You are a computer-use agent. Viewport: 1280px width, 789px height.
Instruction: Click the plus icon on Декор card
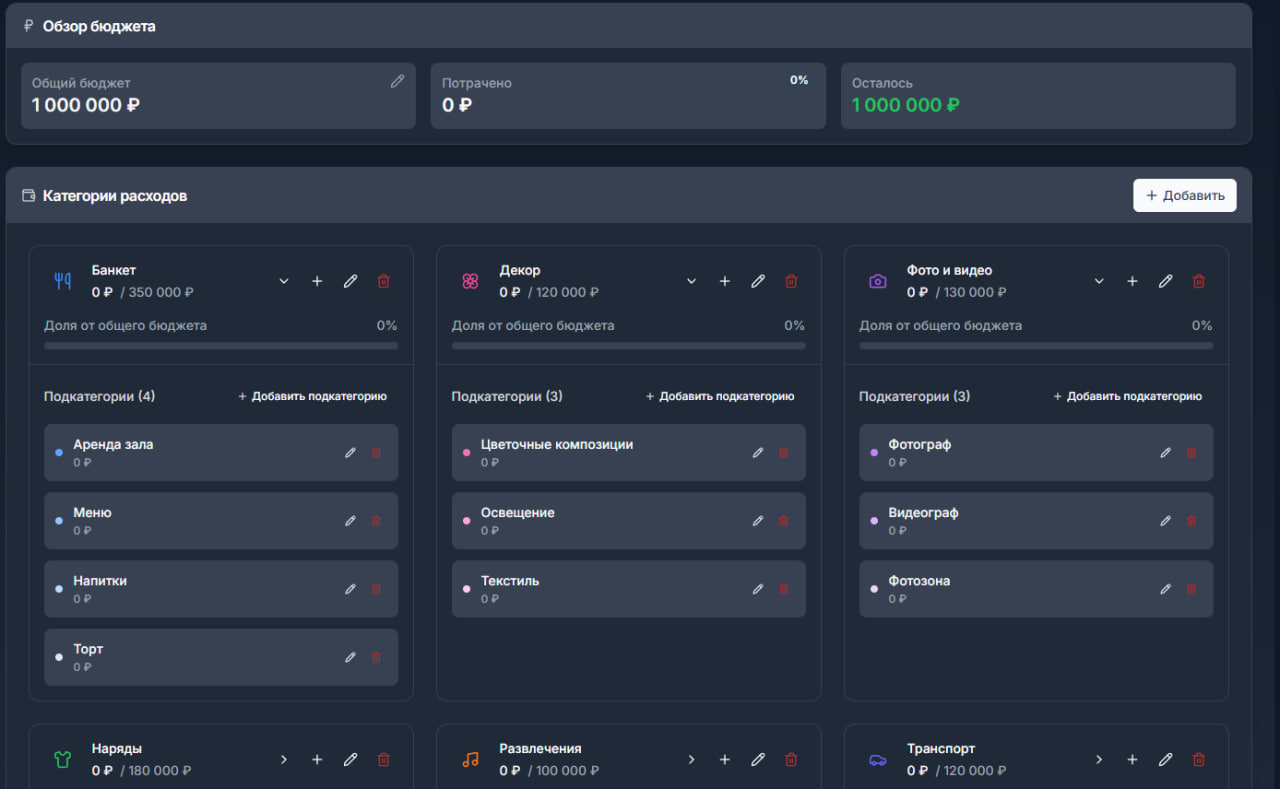[x=725, y=281]
